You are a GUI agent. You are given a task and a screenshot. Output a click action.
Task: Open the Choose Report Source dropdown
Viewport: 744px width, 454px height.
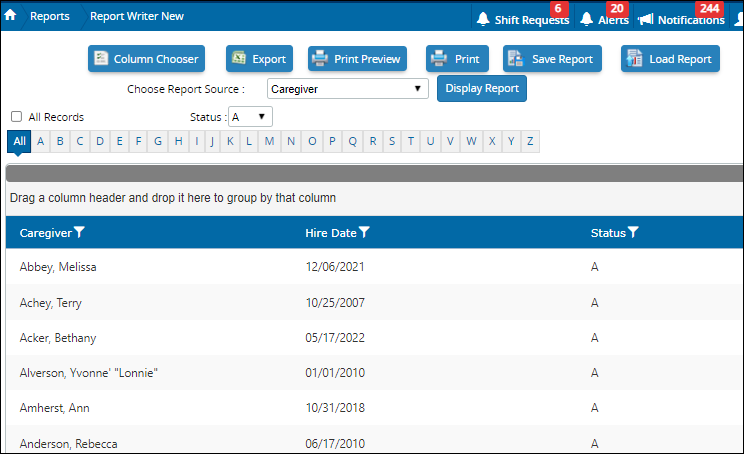(x=348, y=89)
